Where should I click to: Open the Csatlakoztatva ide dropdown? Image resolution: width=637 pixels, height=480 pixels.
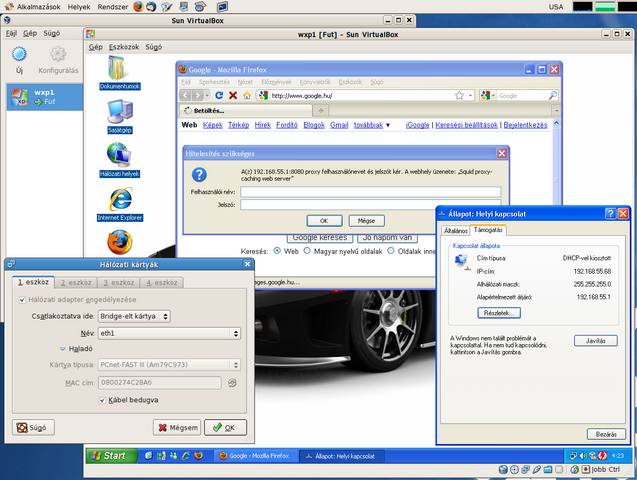(x=134, y=316)
